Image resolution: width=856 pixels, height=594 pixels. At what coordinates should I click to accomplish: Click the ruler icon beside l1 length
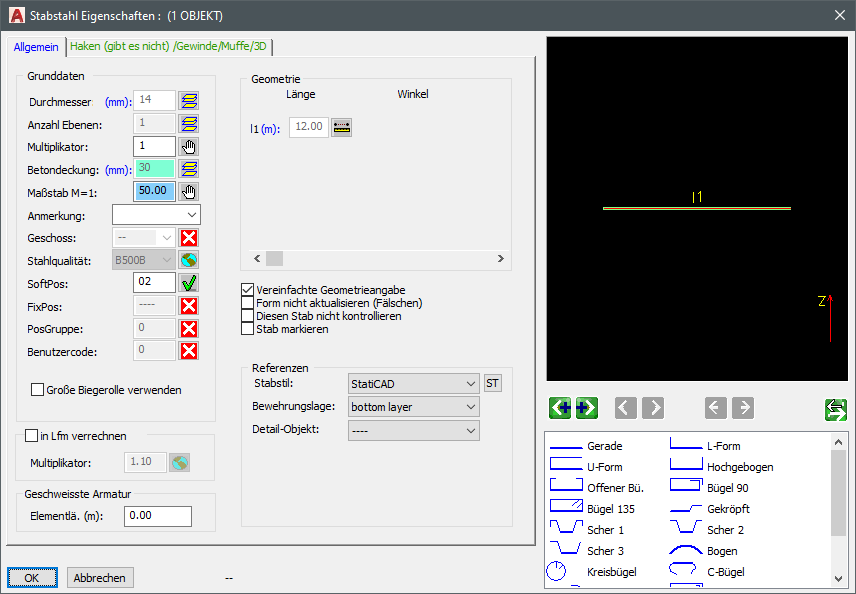click(342, 127)
